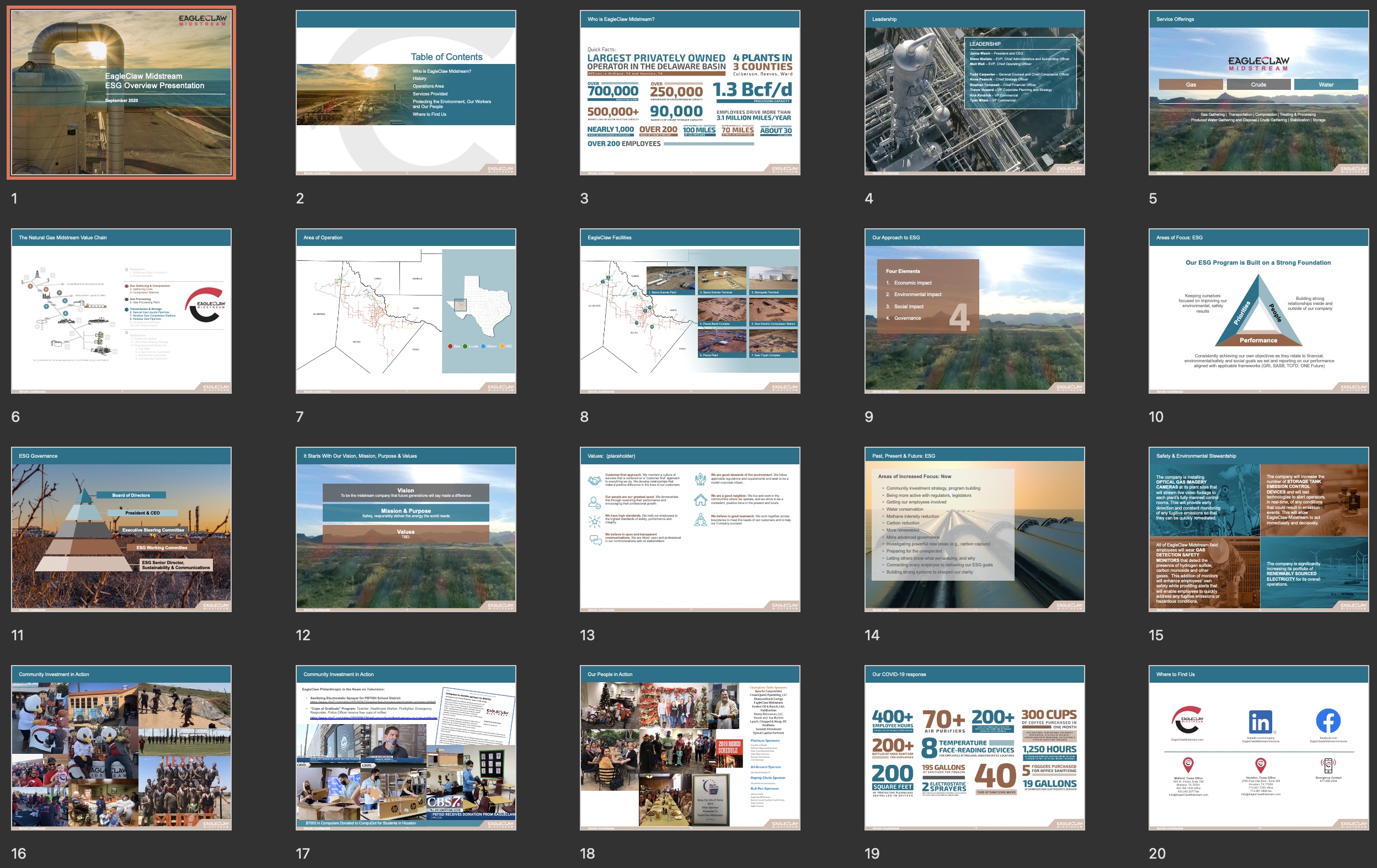Select slide 11 ESG Governance pyramid
This screenshot has width=1377, height=868.
click(121, 529)
